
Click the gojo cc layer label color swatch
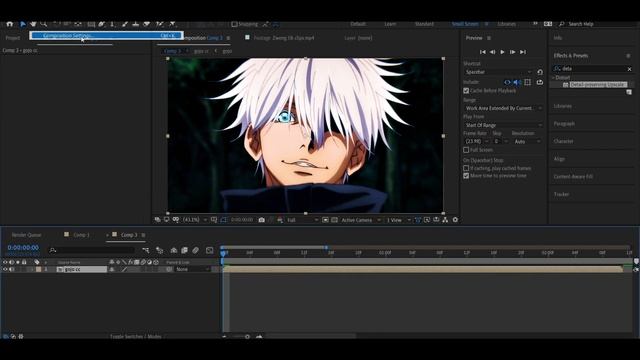(x=38, y=269)
